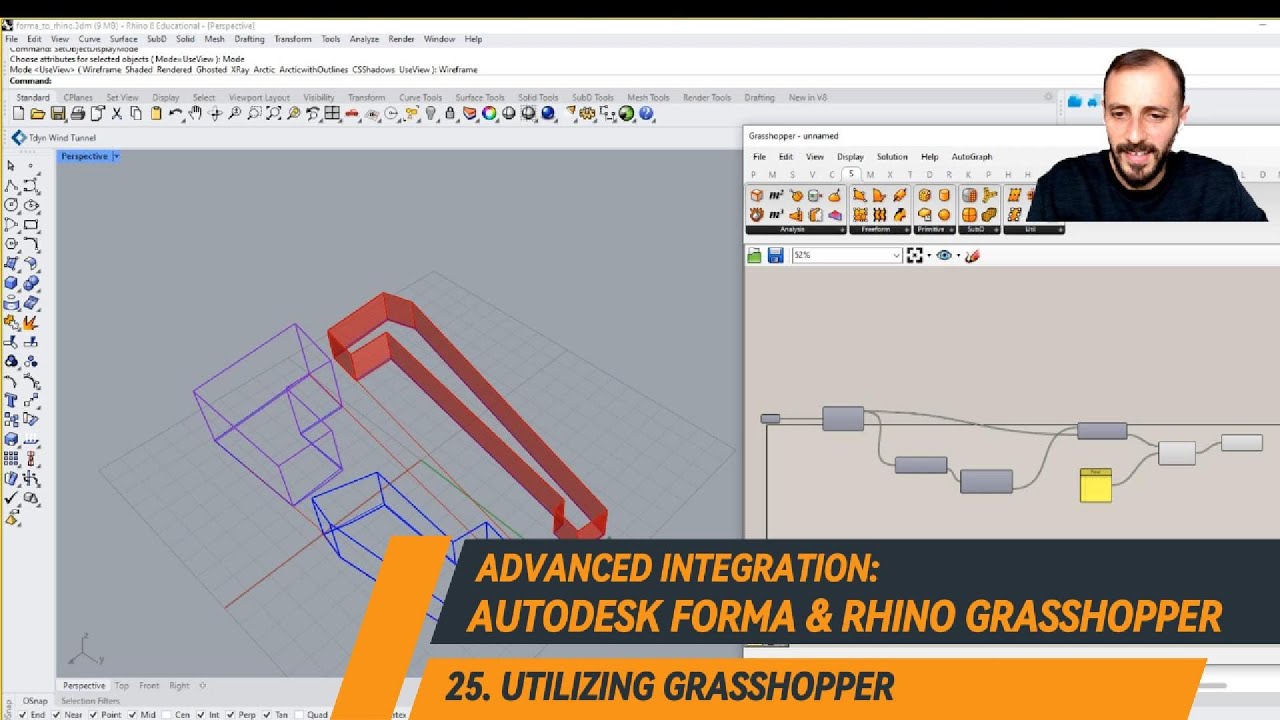The height and width of the screenshot is (720, 1280).
Task: Toggle the Perp osnap checkbox
Action: pos(230,715)
